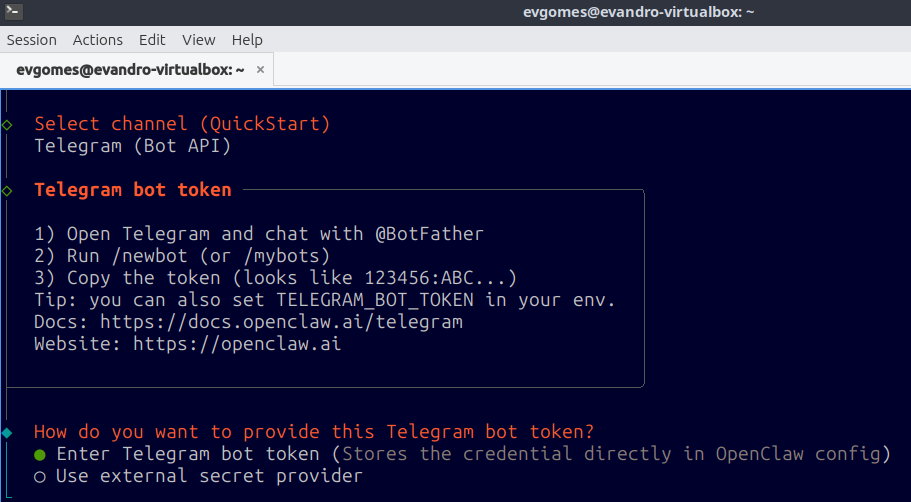Click the Telegram bot token heading
Viewport: 911px width, 502px height.
tap(133, 190)
